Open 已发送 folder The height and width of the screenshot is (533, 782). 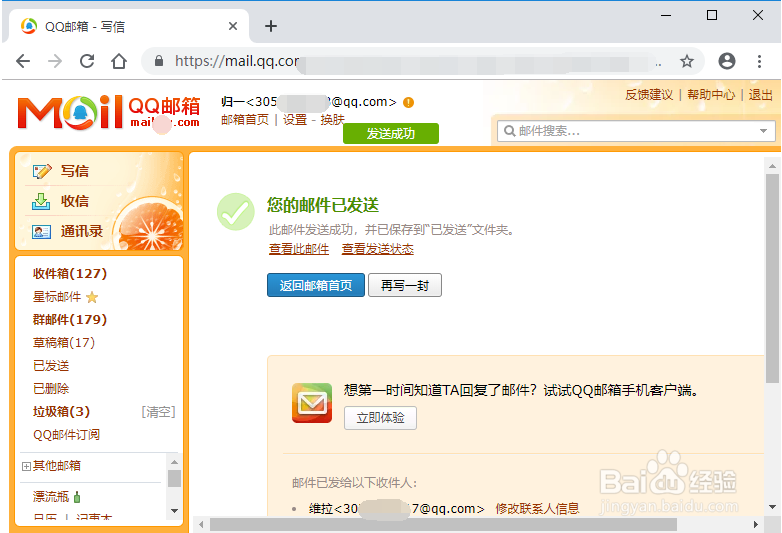51,365
